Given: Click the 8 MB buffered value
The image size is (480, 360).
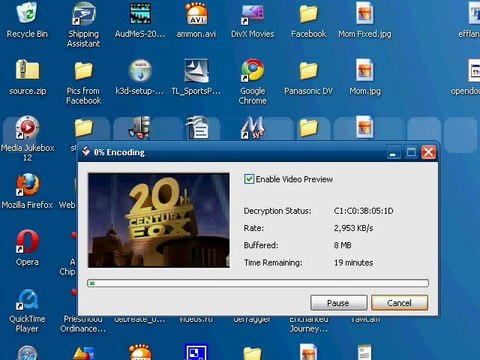Looking at the screenshot, I should tap(343, 245).
